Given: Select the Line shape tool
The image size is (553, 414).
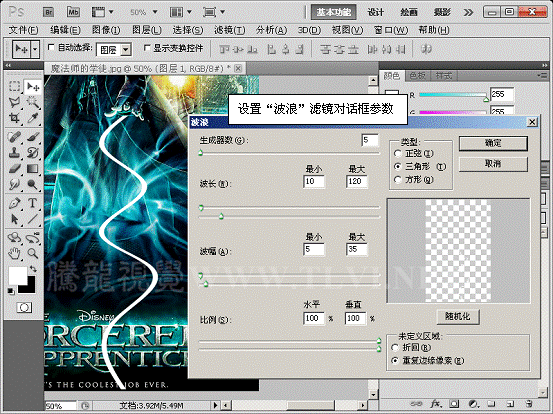Looking at the screenshot, I should click(x=33, y=219).
